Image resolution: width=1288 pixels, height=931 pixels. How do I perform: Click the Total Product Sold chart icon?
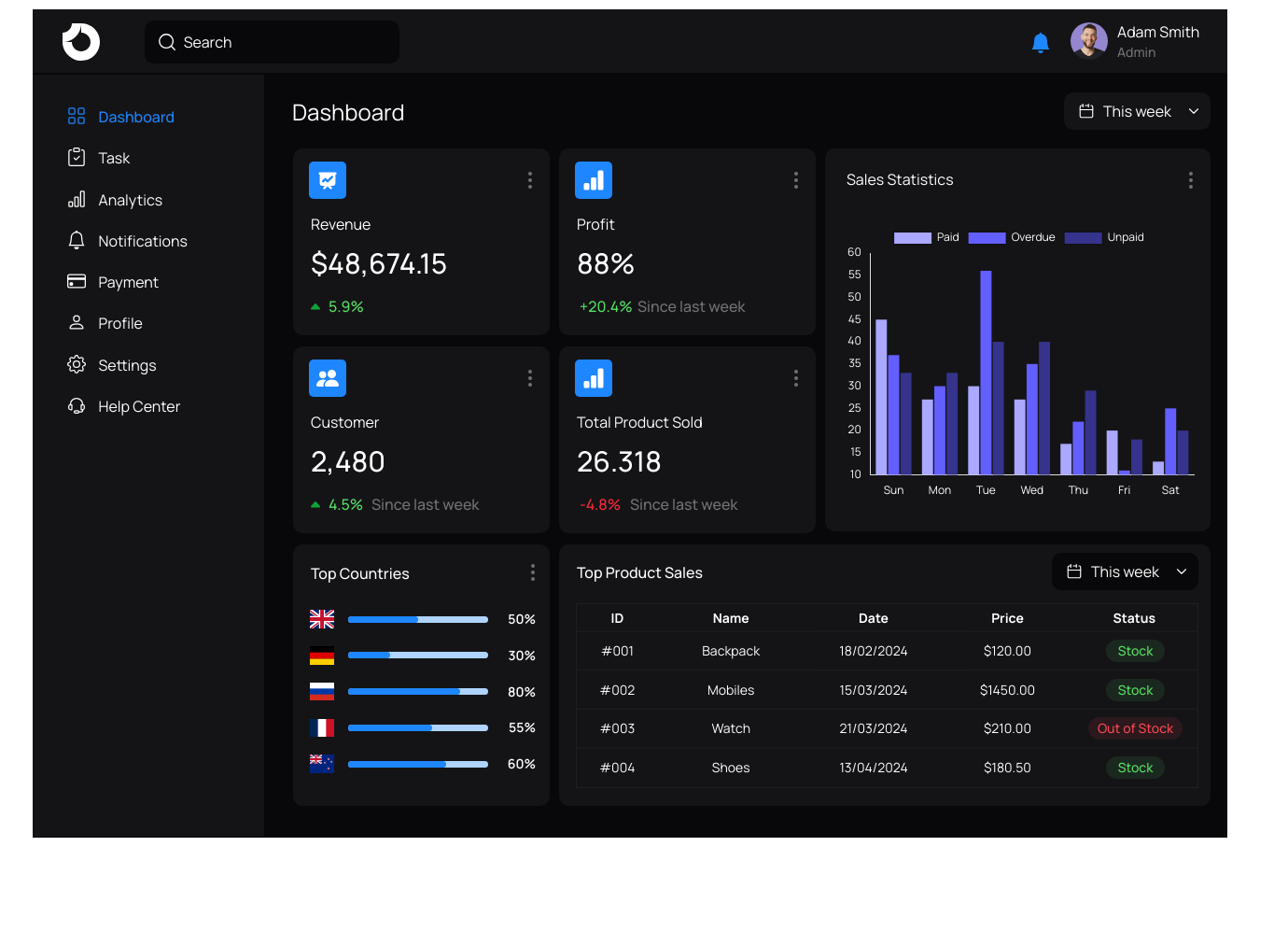[594, 378]
